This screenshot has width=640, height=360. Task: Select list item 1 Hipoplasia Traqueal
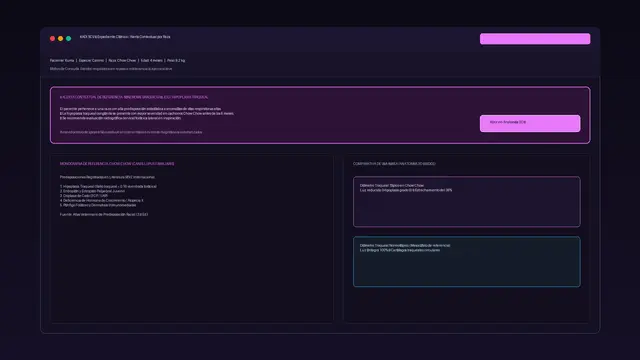tap(108, 187)
